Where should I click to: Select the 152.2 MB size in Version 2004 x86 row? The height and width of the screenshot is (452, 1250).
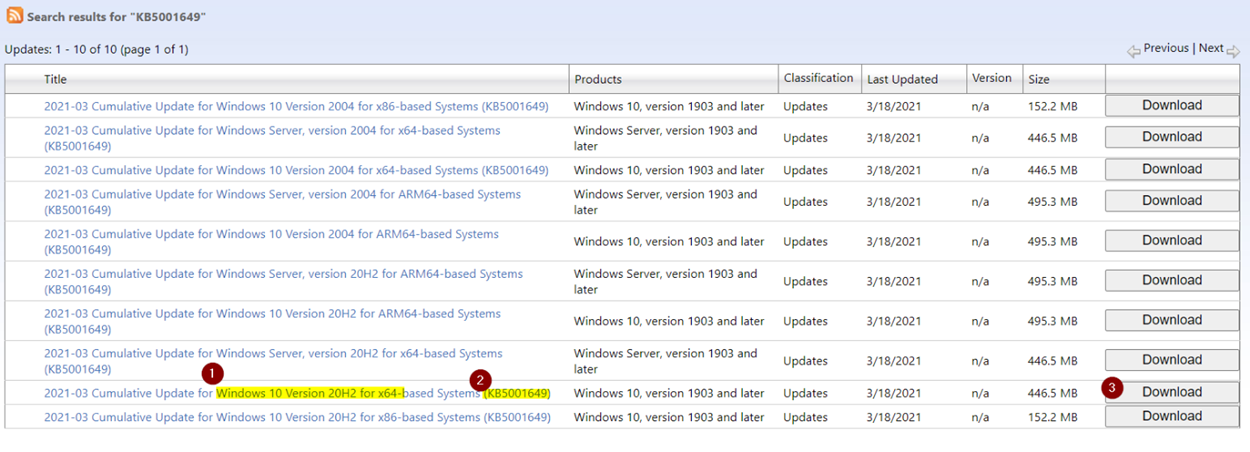(x=1052, y=106)
